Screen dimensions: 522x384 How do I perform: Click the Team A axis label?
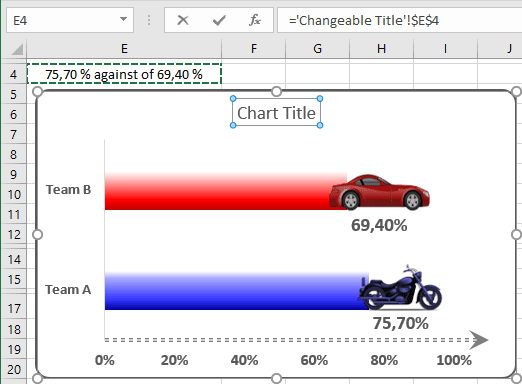point(68,290)
